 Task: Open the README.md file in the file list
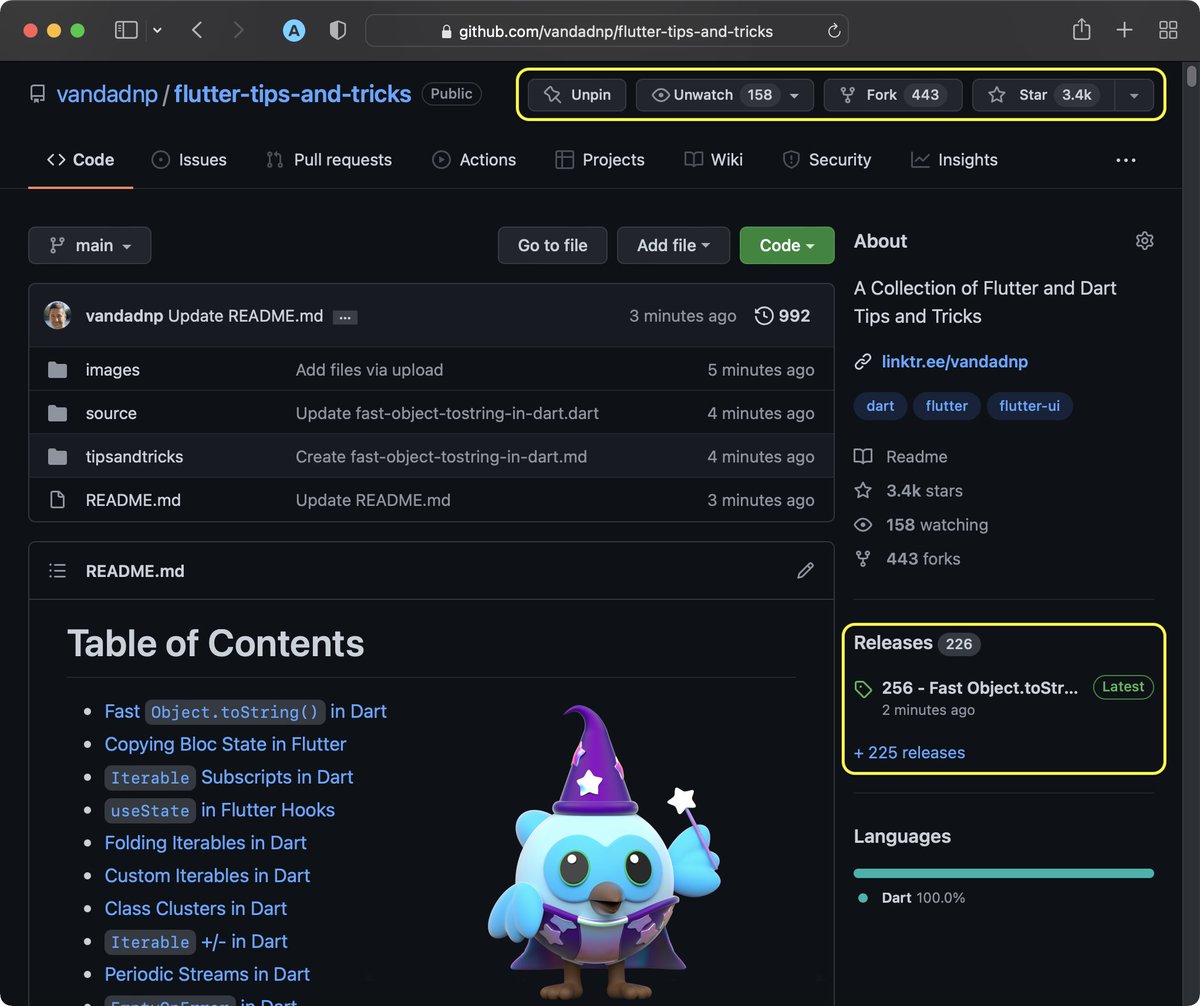[133, 500]
